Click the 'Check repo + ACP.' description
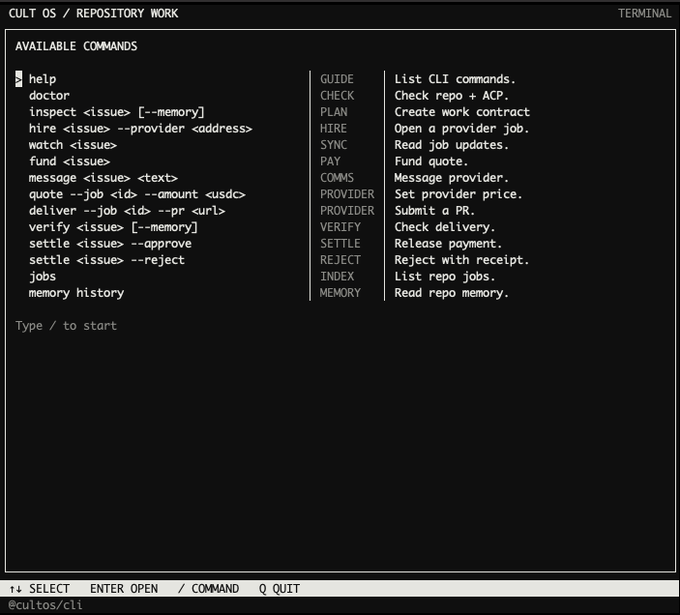The width and height of the screenshot is (680, 615). (451, 95)
